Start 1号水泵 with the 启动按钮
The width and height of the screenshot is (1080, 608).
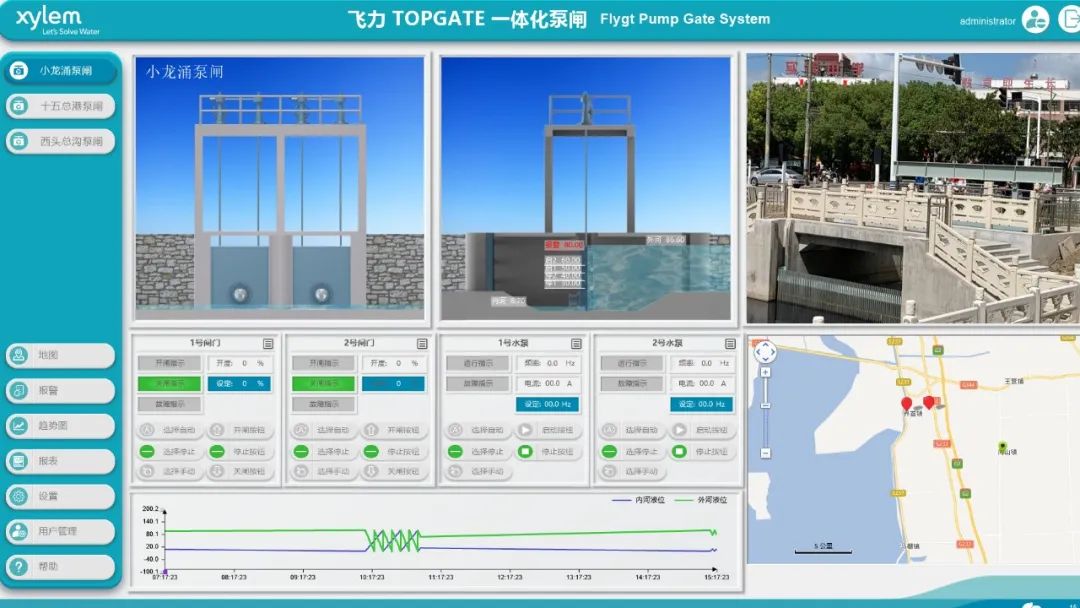point(550,430)
